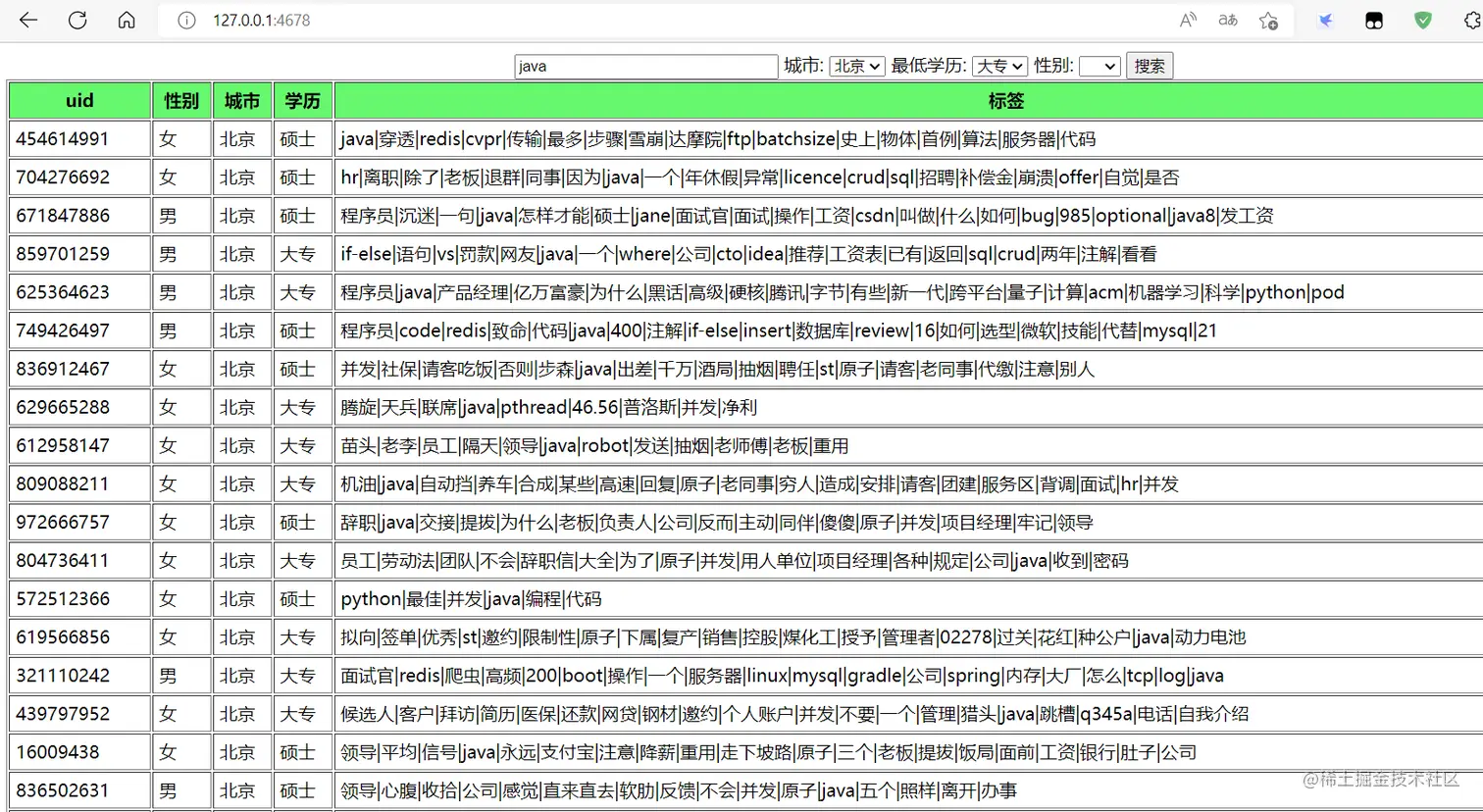Select uid cell 625364623
This screenshot has height=812, width=1483.
79,292
